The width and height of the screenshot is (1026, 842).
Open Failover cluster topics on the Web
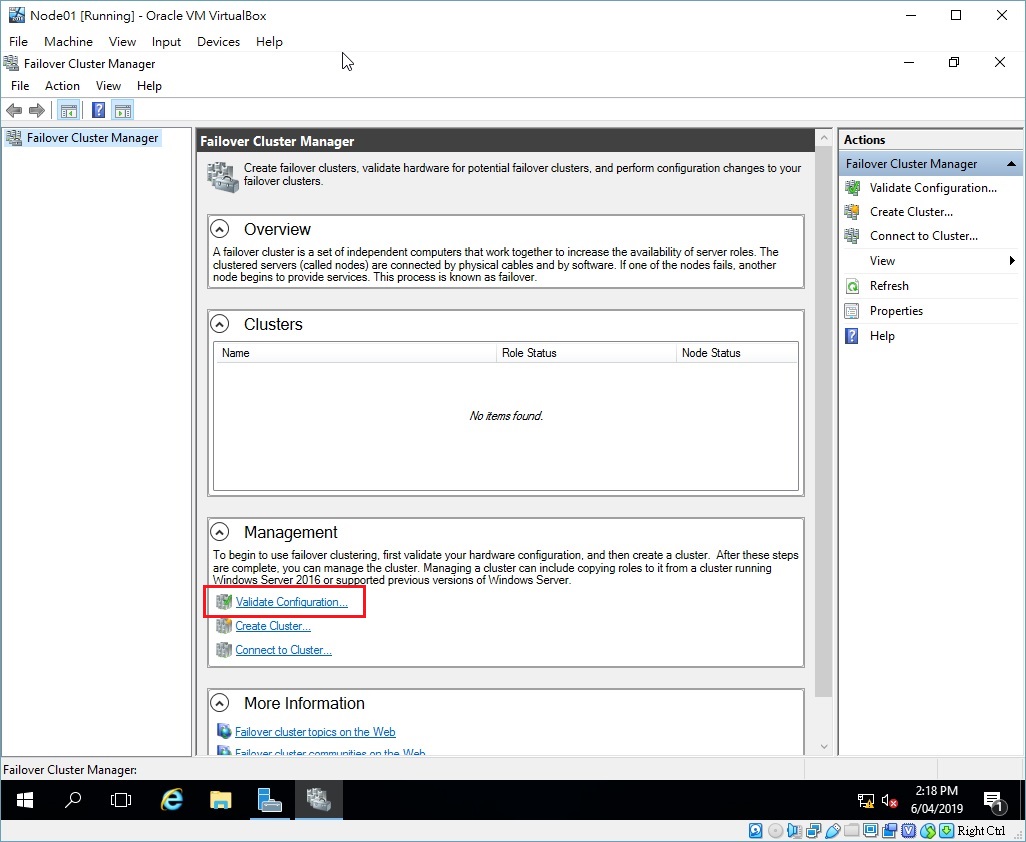coord(315,732)
